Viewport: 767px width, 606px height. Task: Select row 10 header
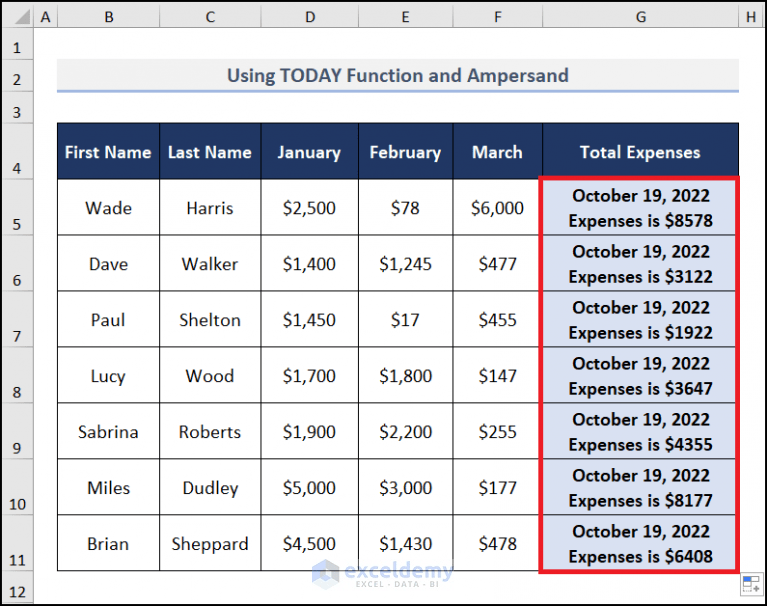click(x=17, y=487)
